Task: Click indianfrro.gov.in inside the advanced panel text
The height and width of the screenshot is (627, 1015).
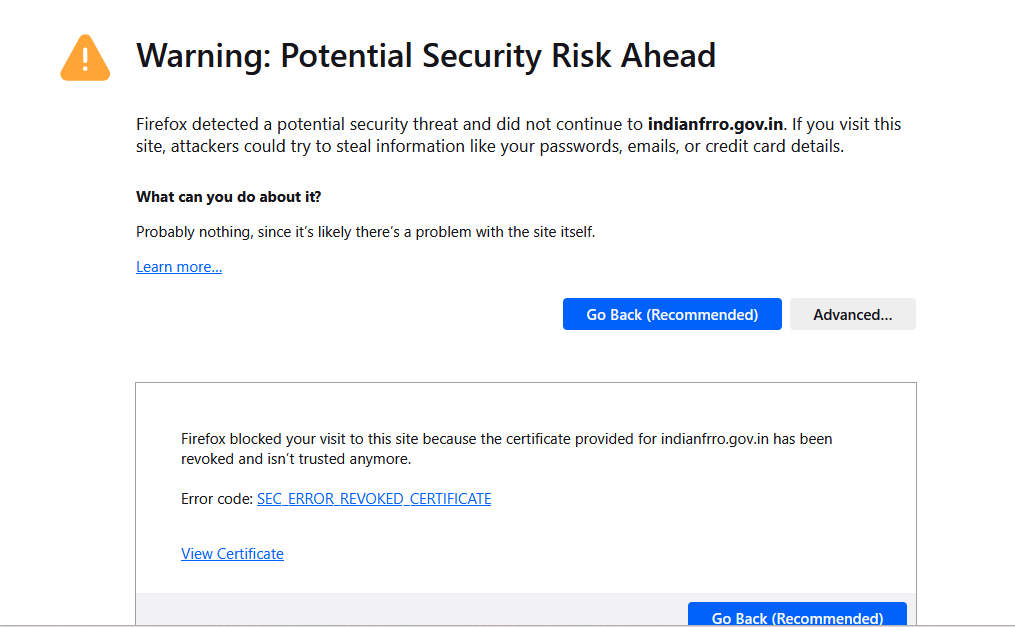Action: (715, 439)
